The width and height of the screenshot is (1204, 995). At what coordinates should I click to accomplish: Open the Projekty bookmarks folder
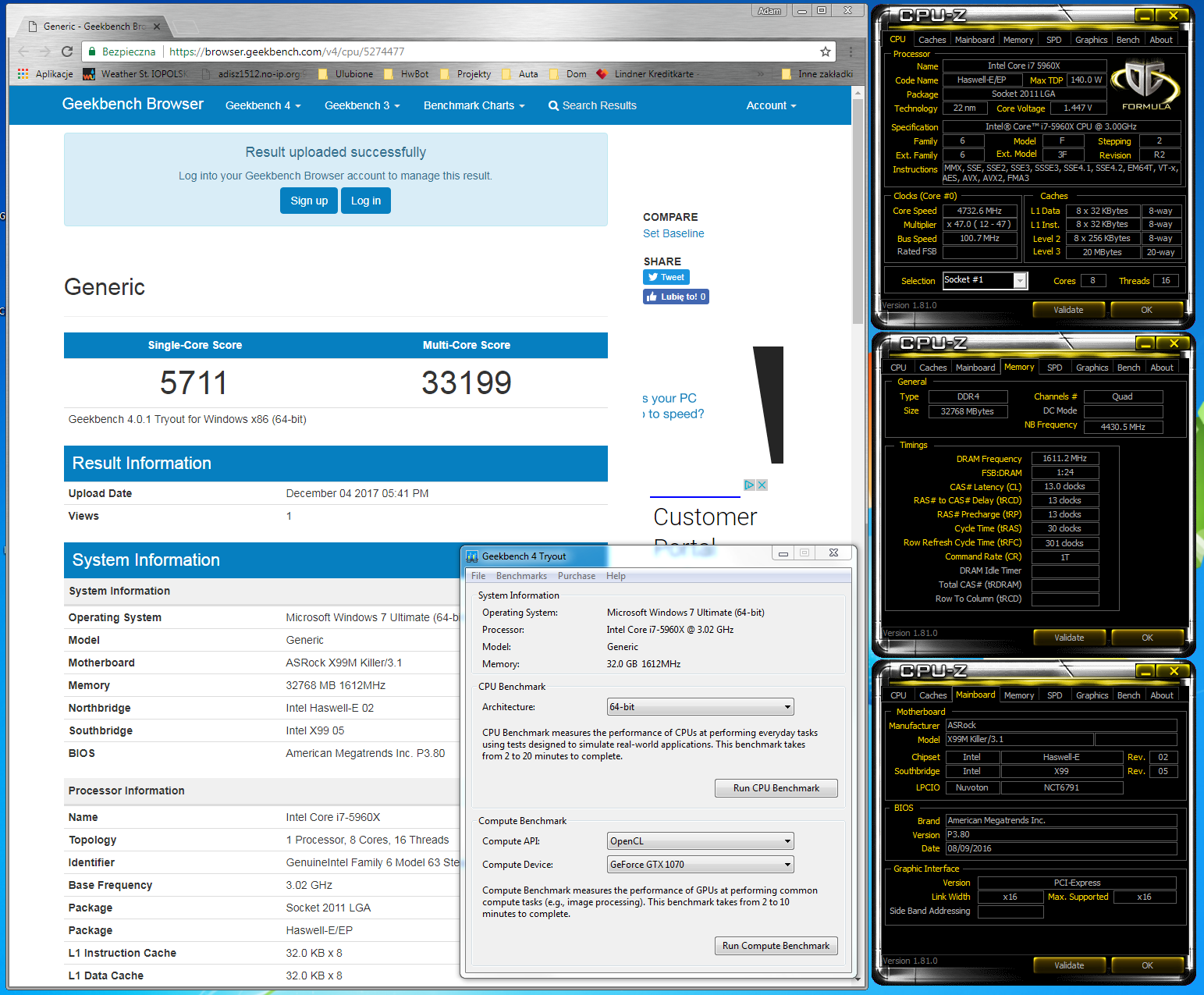coord(465,74)
